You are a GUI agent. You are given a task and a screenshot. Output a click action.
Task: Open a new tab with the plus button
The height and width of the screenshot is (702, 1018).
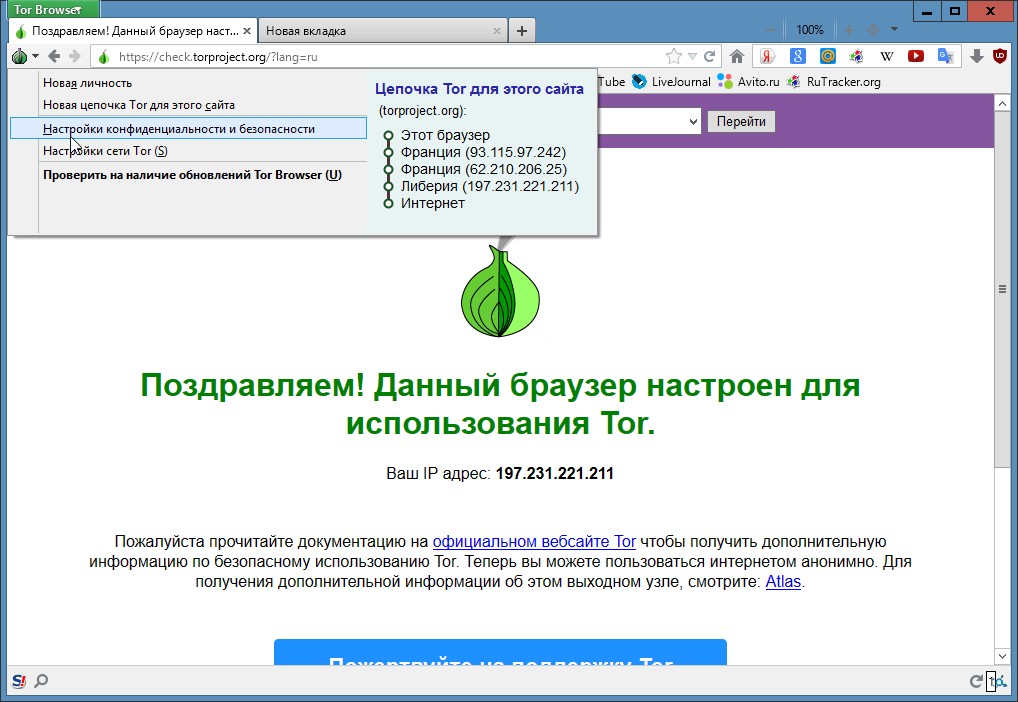click(521, 31)
